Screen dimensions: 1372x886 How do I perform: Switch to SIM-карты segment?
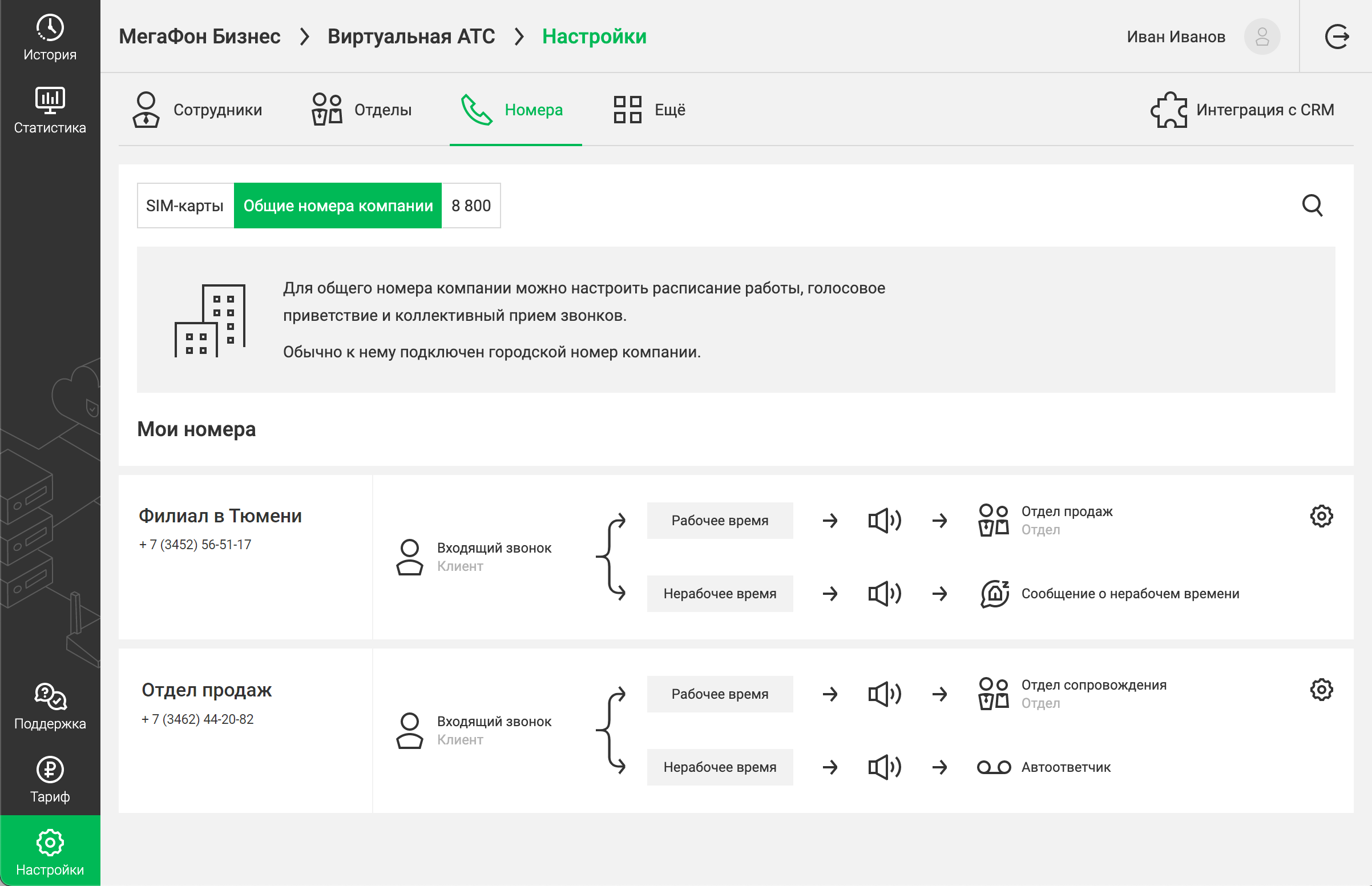click(185, 206)
